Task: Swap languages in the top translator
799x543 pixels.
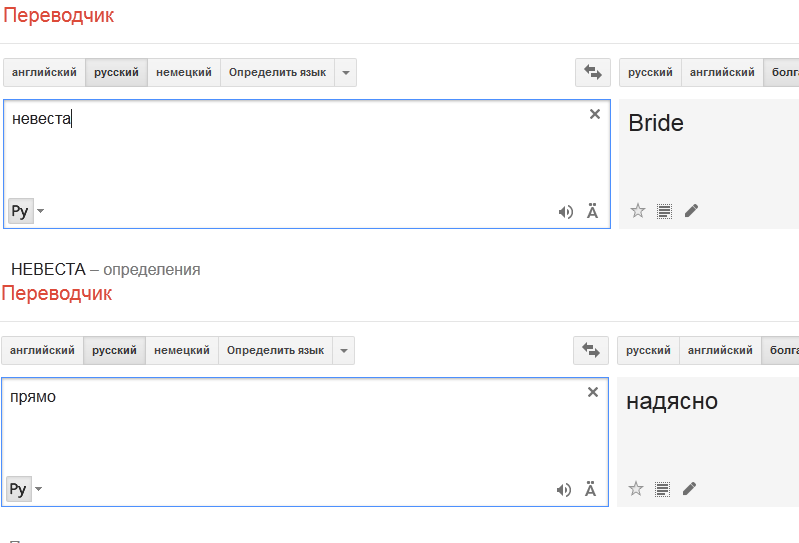Action: (x=593, y=72)
